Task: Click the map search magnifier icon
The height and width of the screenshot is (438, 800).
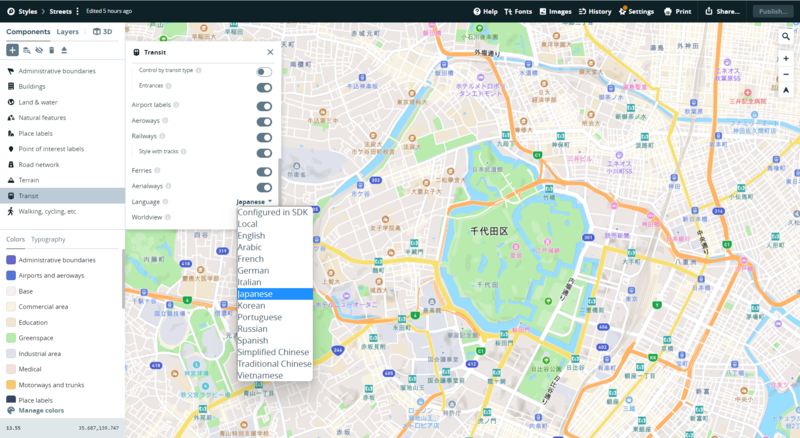Action: coord(786,36)
